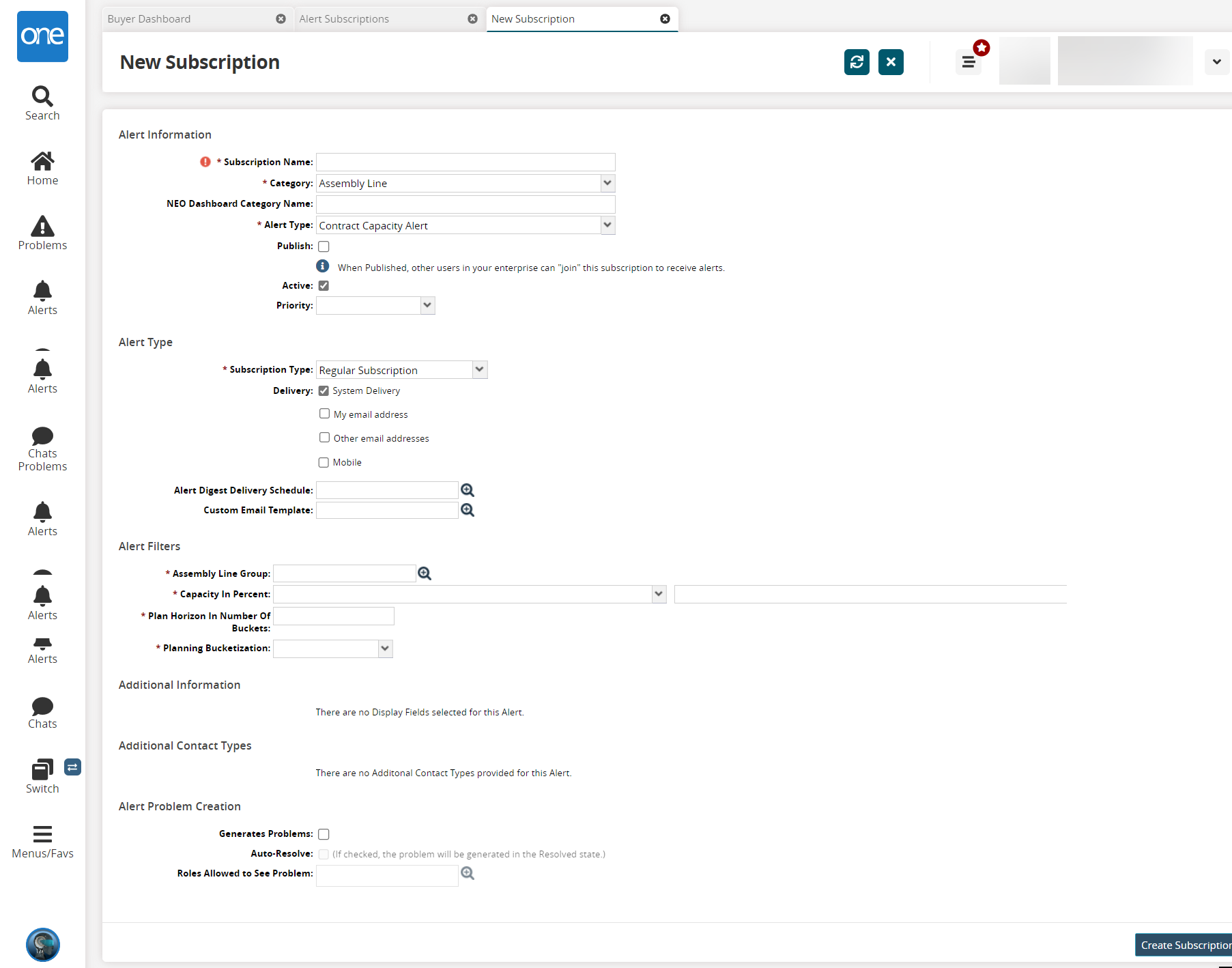Click Roles Allowed to See Problem field

pyautogui.click(x=387, y=876)
